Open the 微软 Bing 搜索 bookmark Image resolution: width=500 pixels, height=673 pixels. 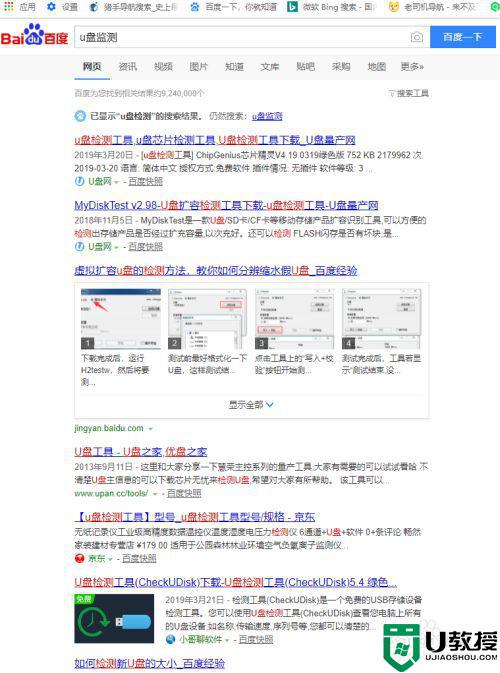pos(332,7)
